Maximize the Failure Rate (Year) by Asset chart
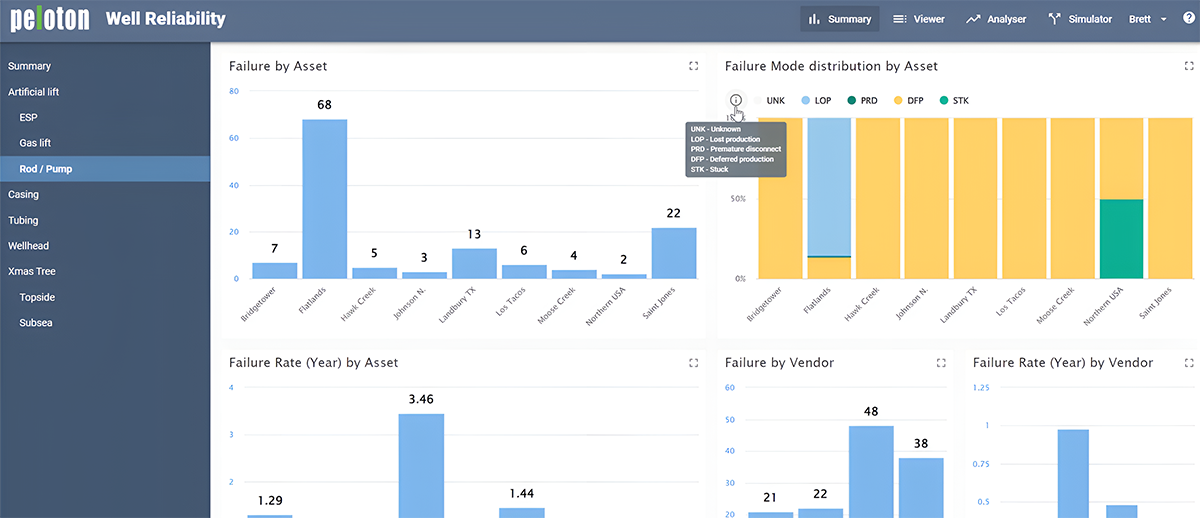Image resolution: width=1200 pixels, height=518 pixels. click(693, 363)
